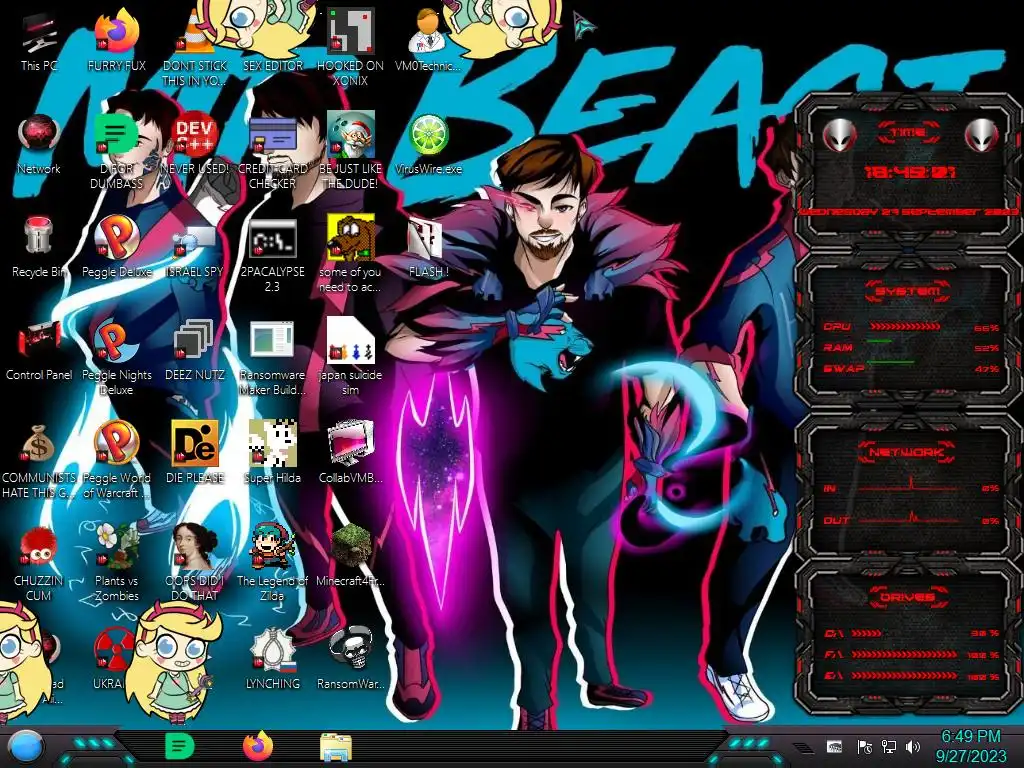
Task: Click the C:\ drive usage bar
Action: click(866, 633)
